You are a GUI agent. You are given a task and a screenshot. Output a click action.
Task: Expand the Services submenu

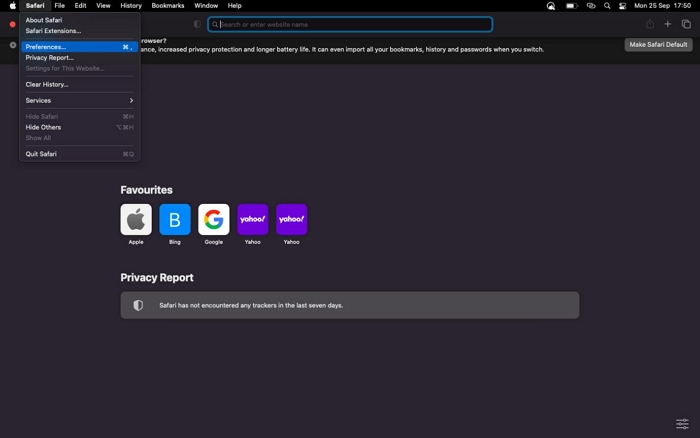[x=79, y=100]
